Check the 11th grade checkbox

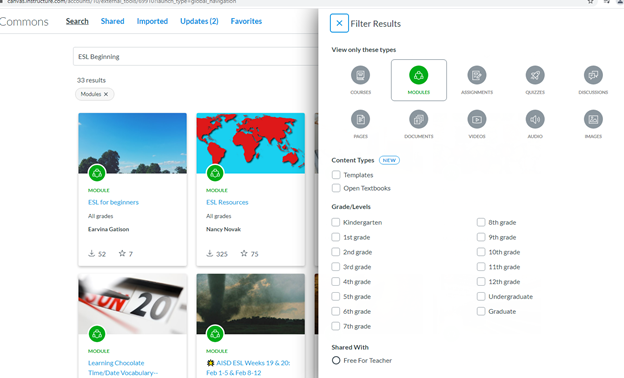[481, 267]
